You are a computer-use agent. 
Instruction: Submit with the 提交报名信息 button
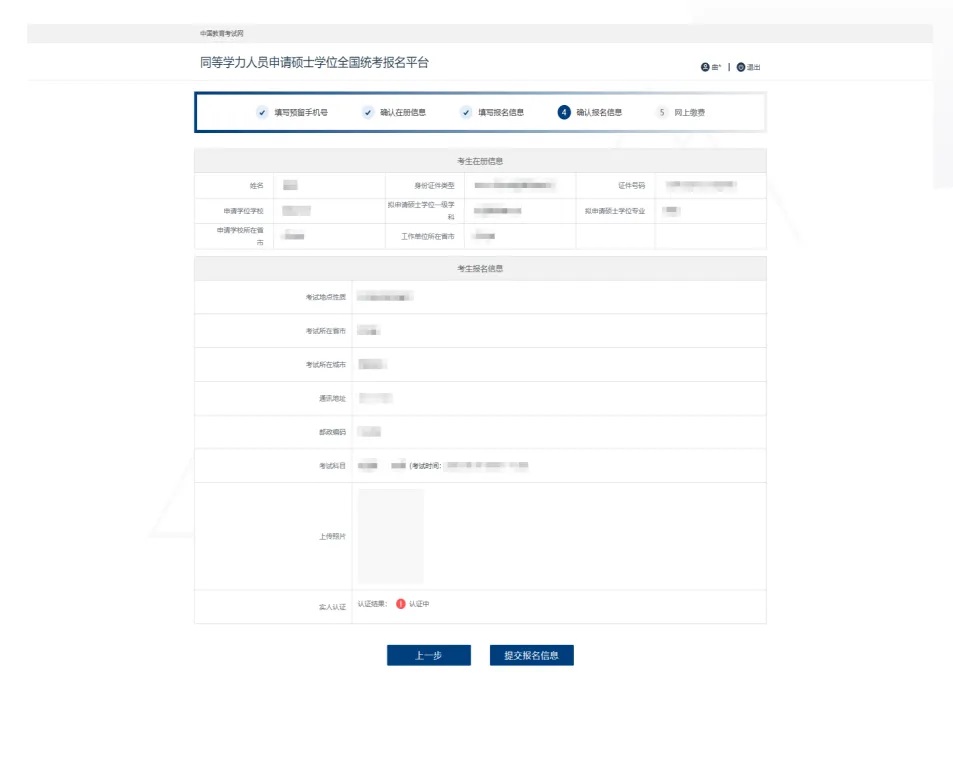coord(531,656)
